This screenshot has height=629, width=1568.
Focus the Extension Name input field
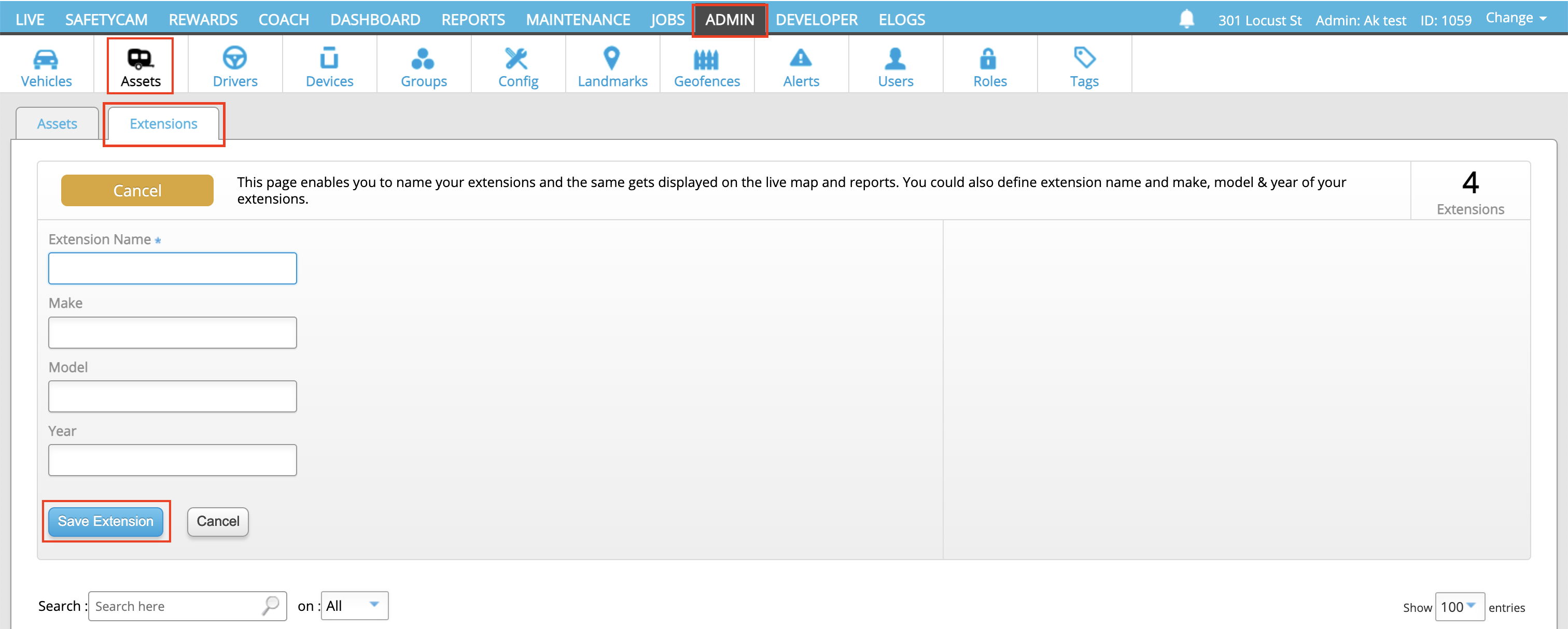pyautogui.click(x=172, y=268)
